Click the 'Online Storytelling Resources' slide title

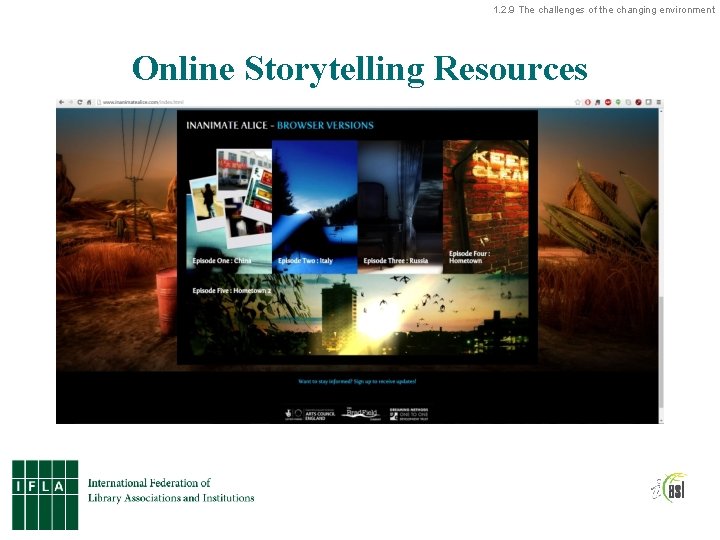360,68
